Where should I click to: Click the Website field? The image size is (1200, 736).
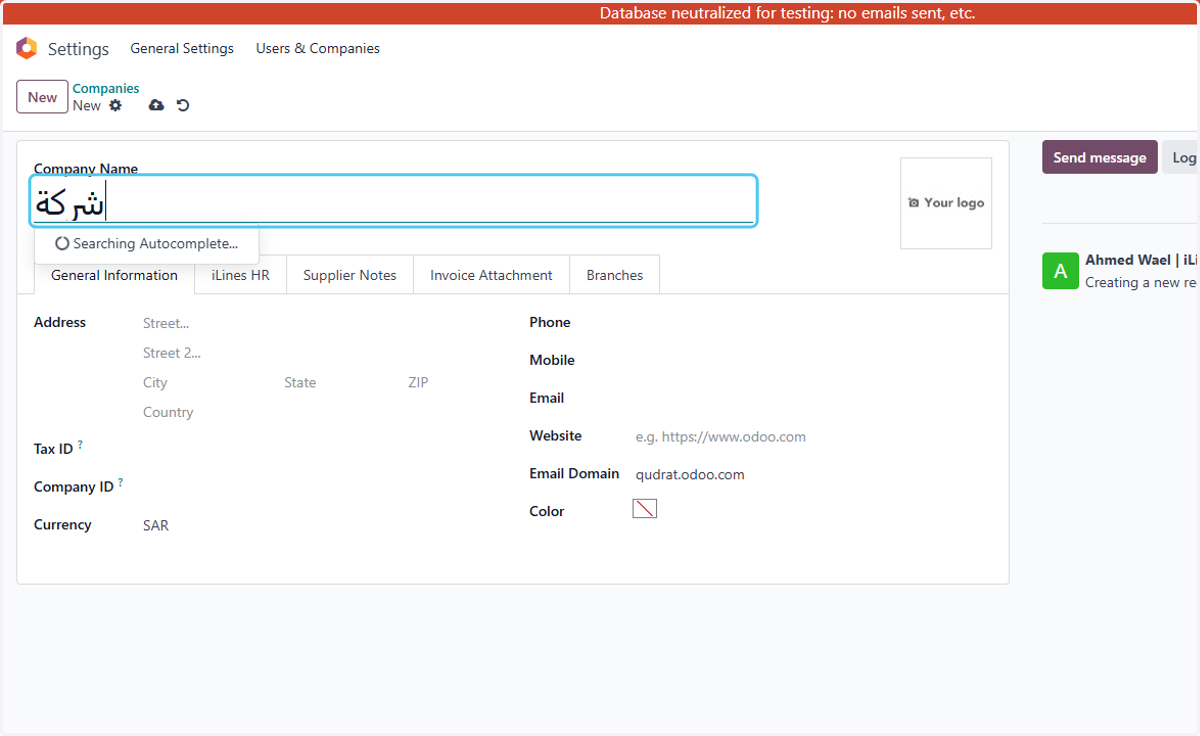click(x=812, y=436)
